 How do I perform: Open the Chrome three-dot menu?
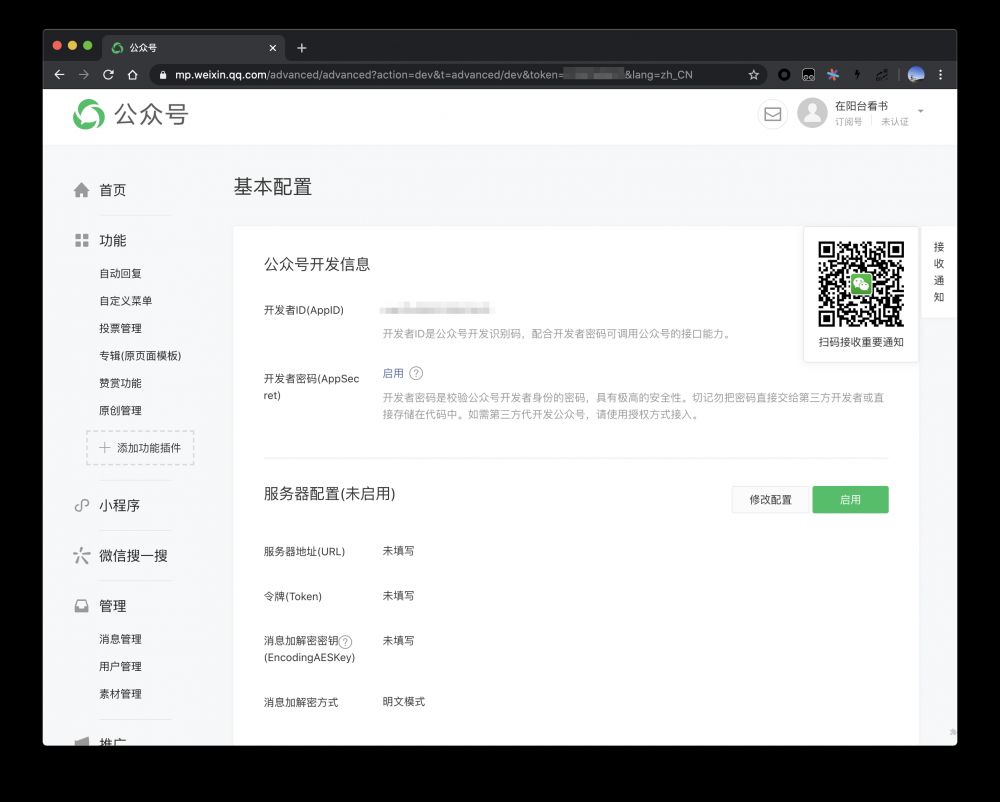click(x=938, y=75)
